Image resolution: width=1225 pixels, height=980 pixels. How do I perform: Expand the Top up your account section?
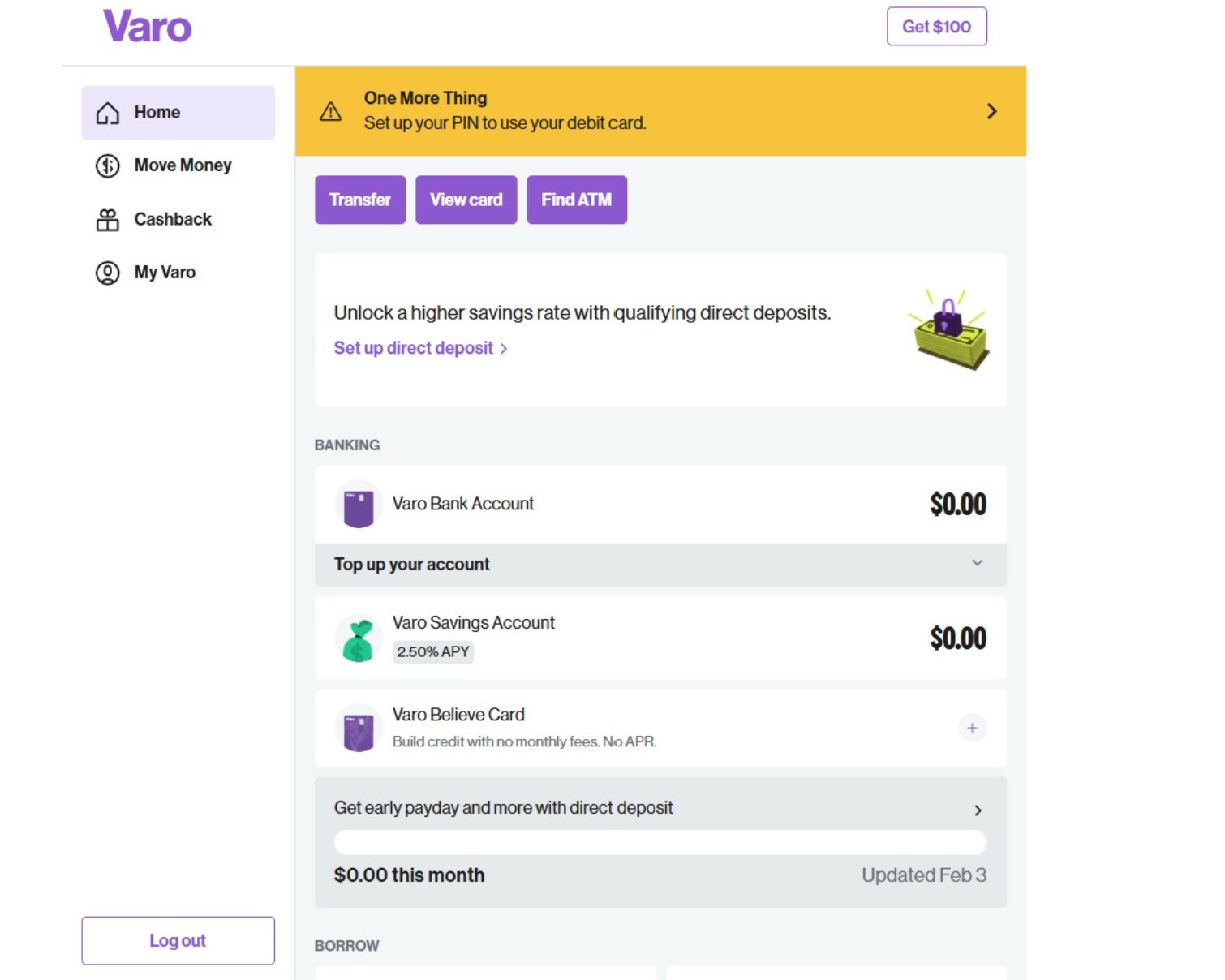(x=660, y=565)
